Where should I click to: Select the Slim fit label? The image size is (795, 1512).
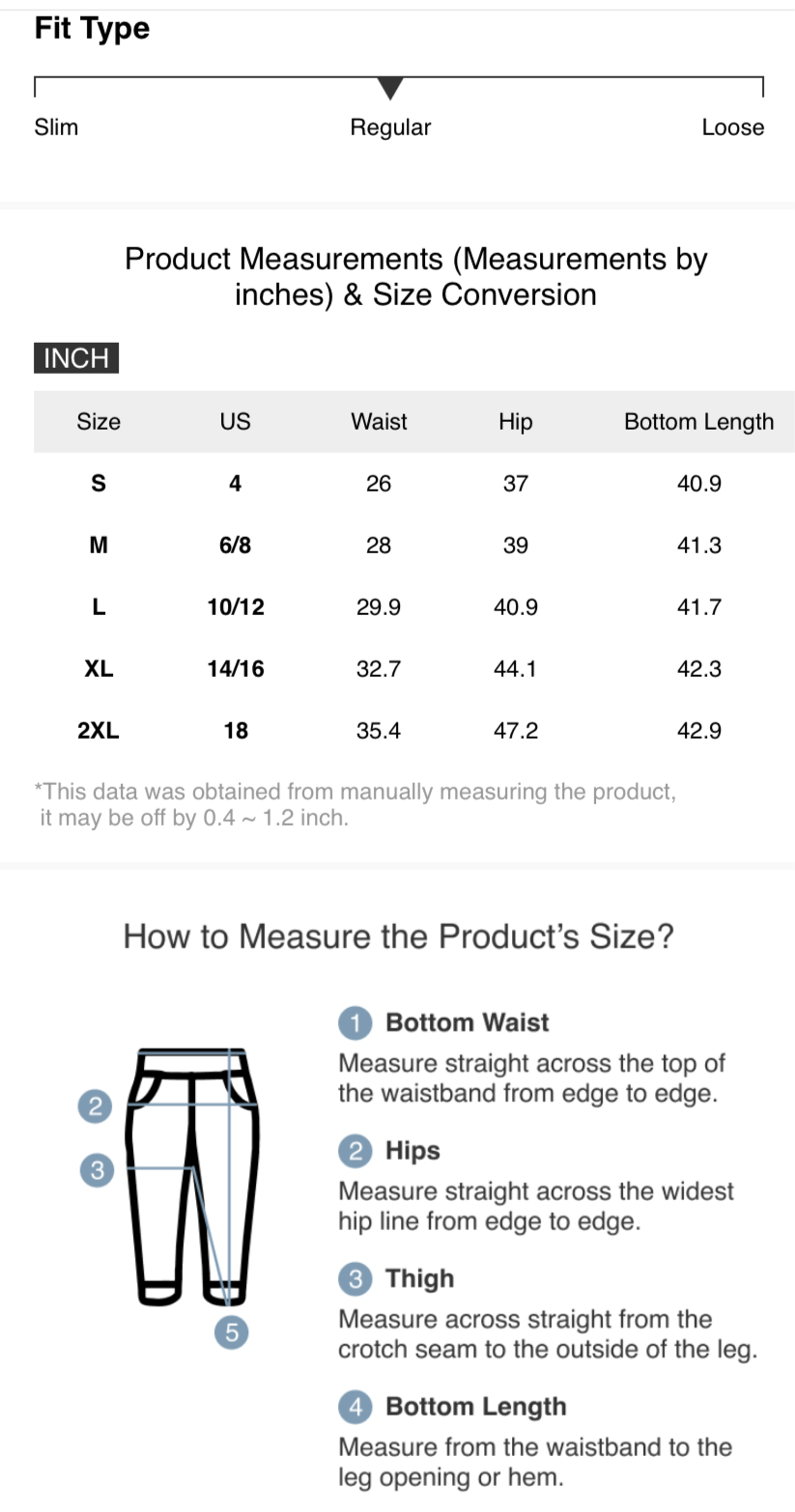click(56, 127)
